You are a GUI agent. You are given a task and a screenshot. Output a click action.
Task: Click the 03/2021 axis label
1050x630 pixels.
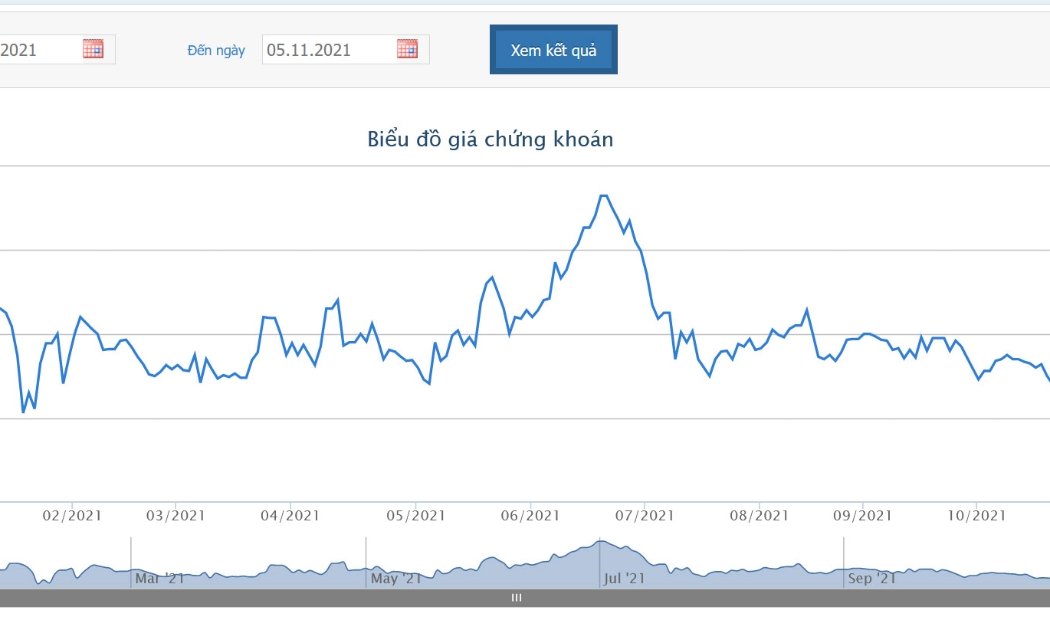[x=175, y=516]
